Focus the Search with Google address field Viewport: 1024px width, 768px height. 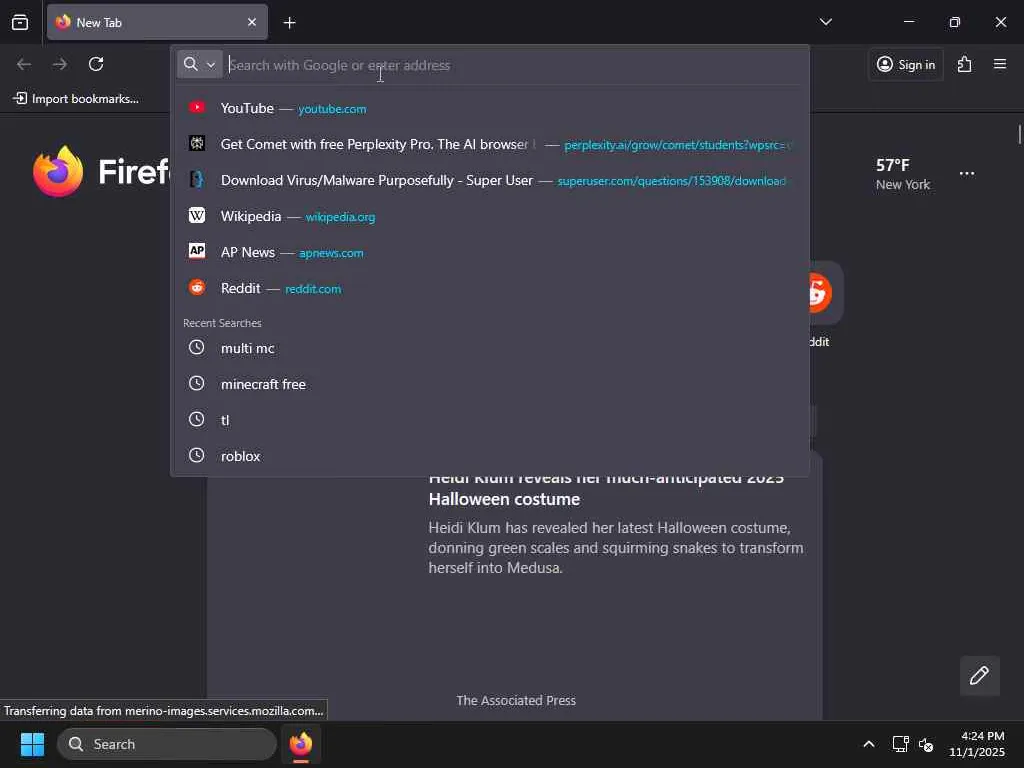[513, 65]
